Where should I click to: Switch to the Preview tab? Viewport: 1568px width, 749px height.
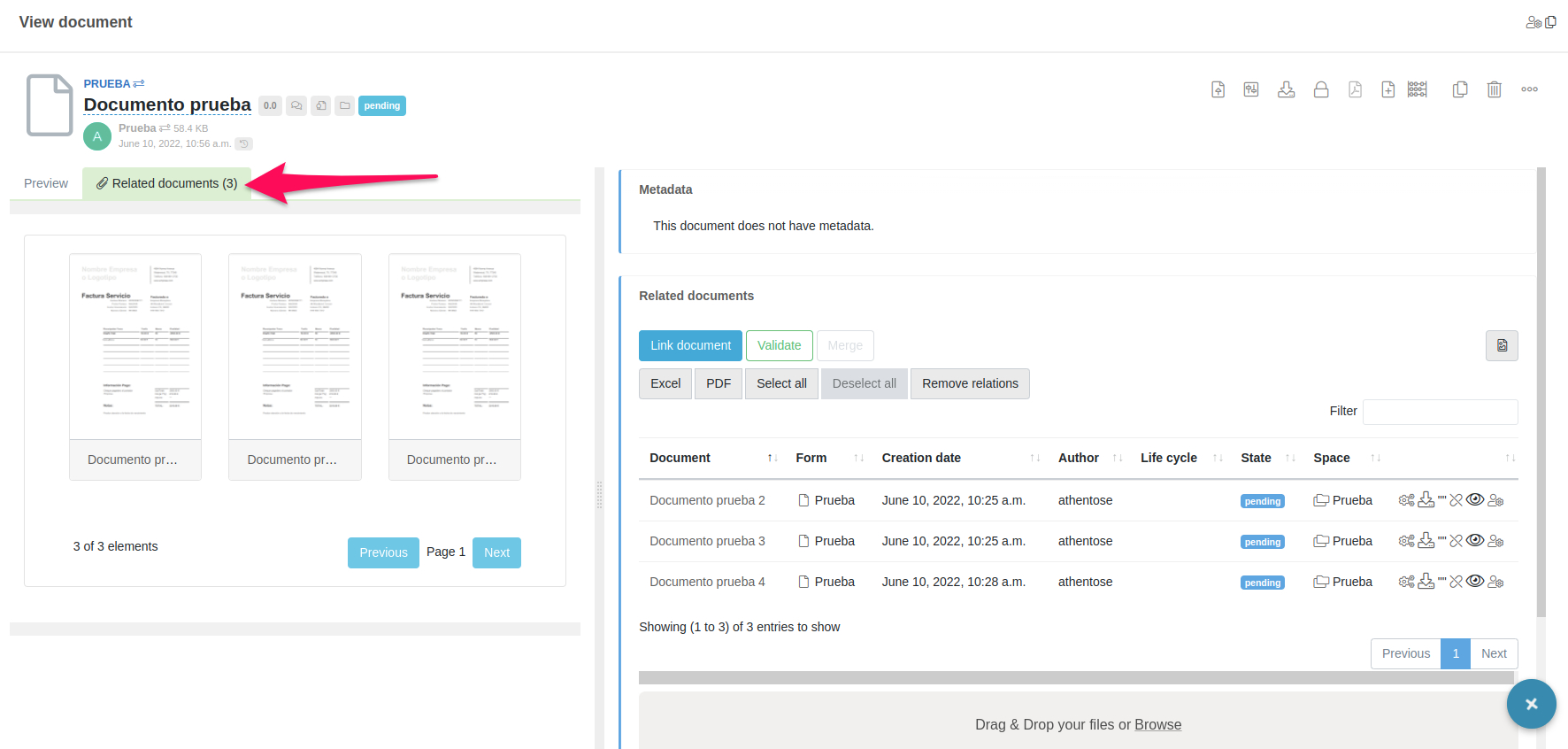46,183
